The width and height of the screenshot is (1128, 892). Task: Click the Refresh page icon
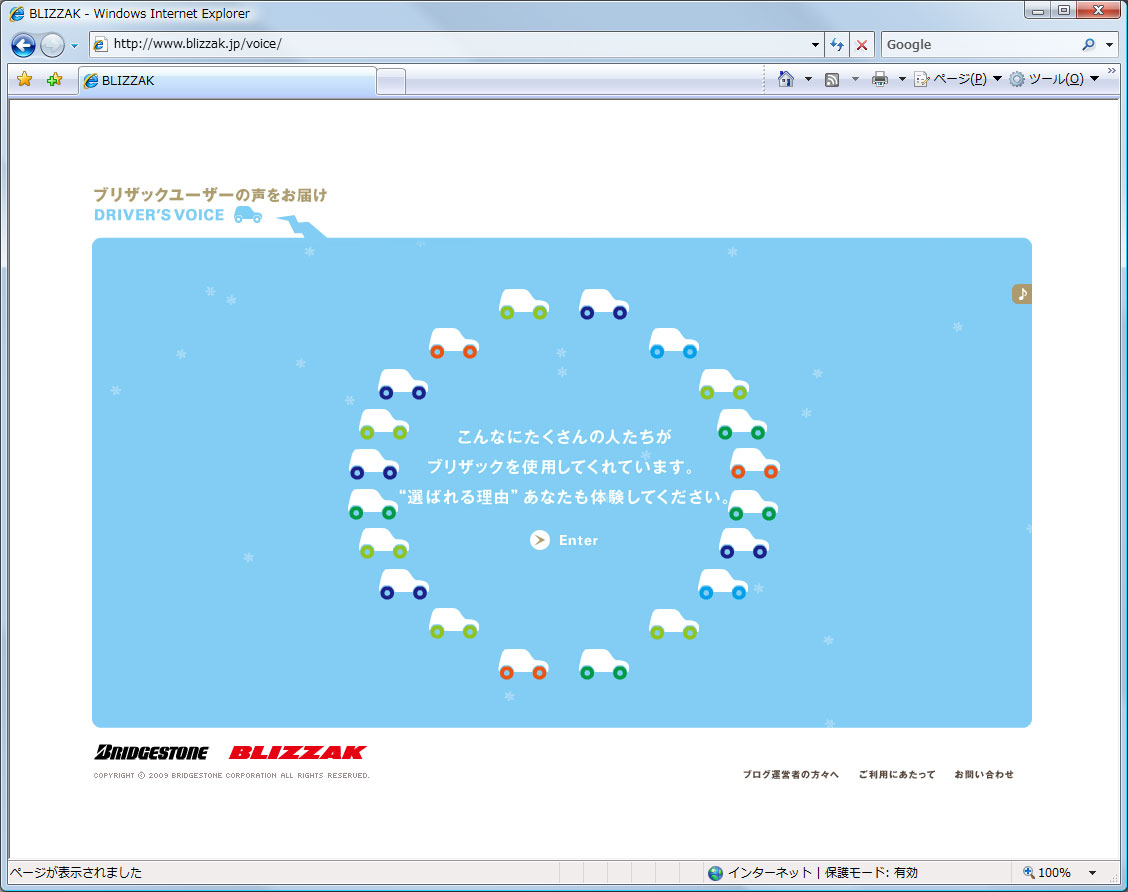[x=837, y=45]
